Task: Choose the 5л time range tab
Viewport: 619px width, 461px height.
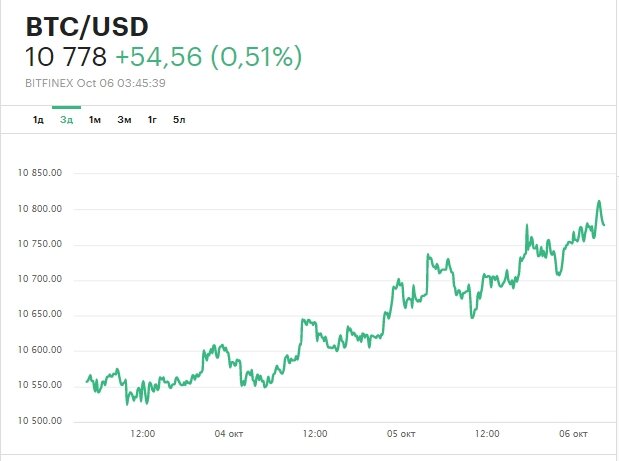Action: (x=179, y=120)
